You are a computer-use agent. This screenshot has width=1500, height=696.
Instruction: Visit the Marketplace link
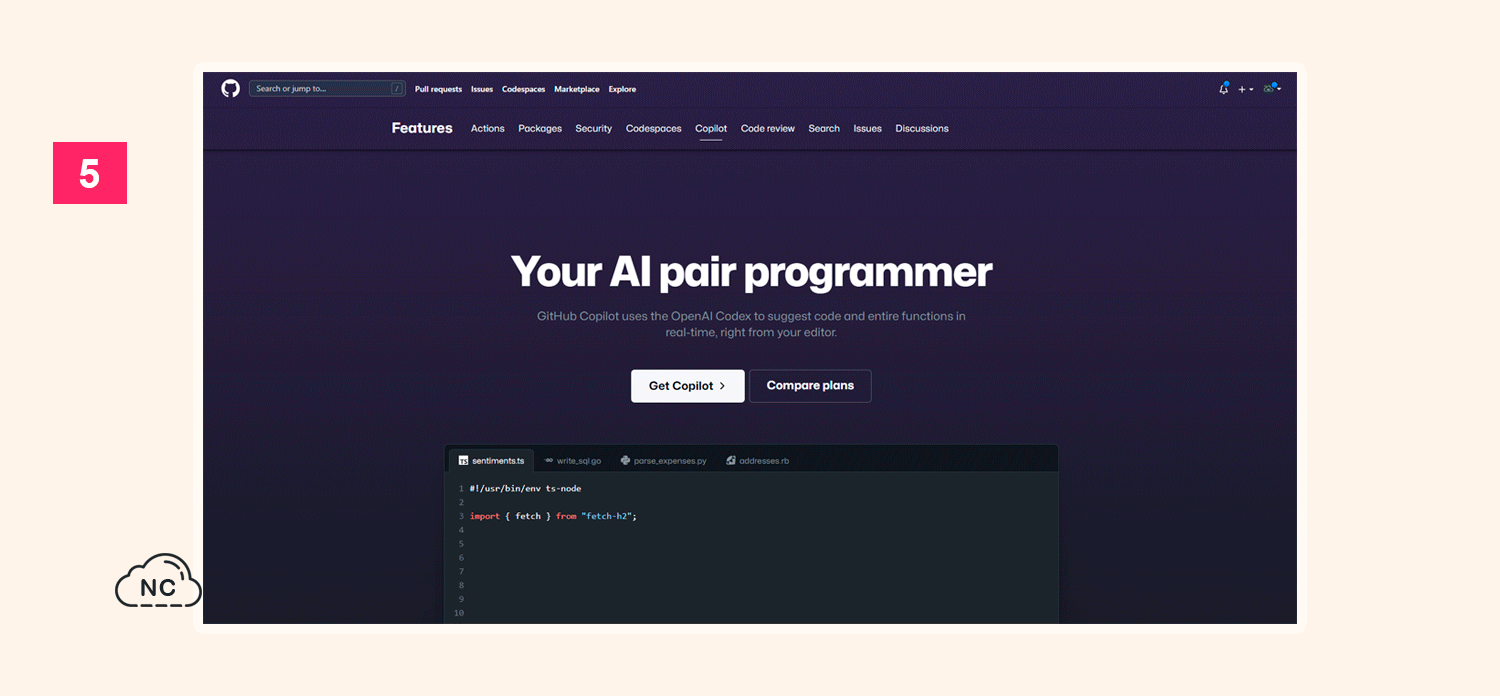click(577, 89)
